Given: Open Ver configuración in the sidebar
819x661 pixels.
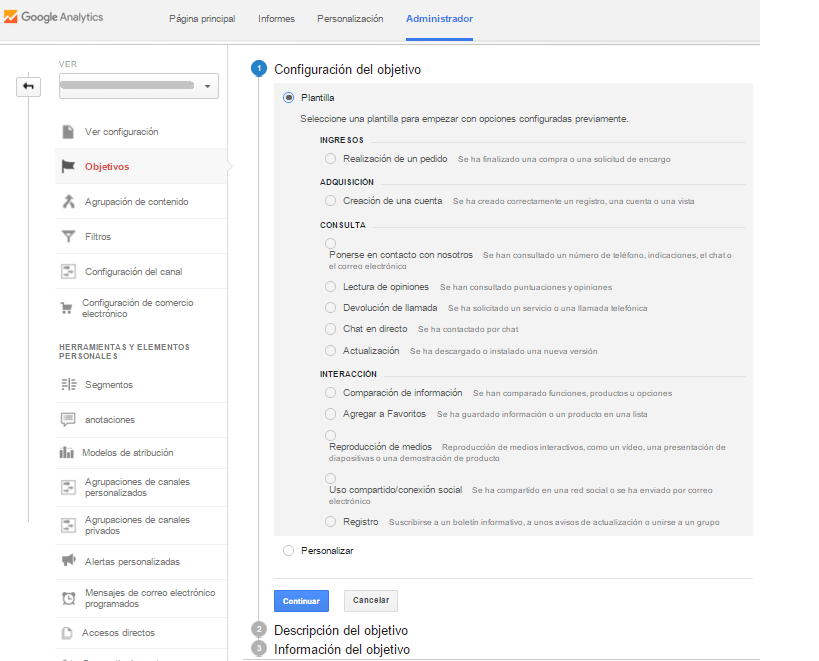Looking at the screenshot, I should (121, 132).
